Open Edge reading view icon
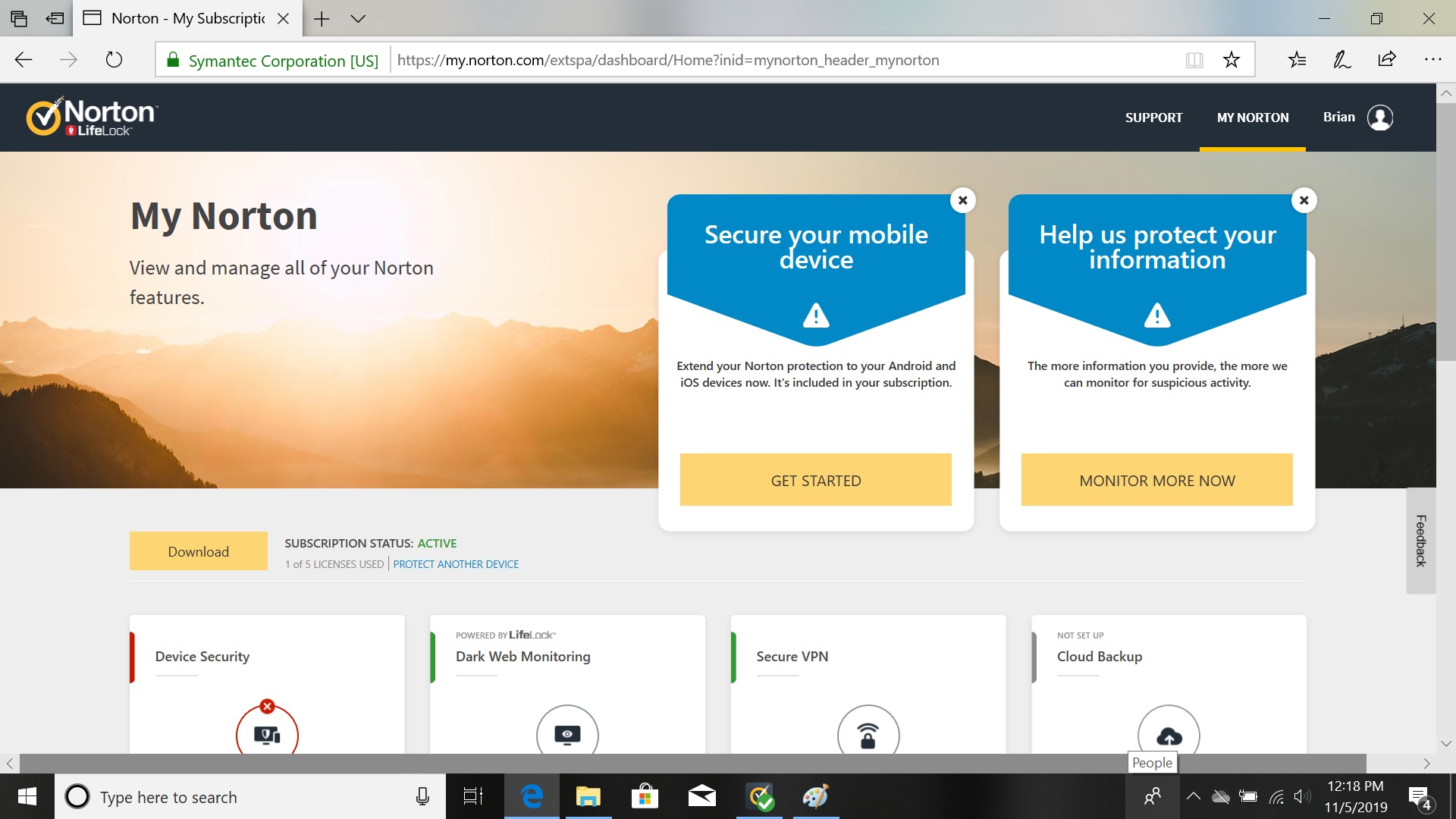 point(1194,60)
